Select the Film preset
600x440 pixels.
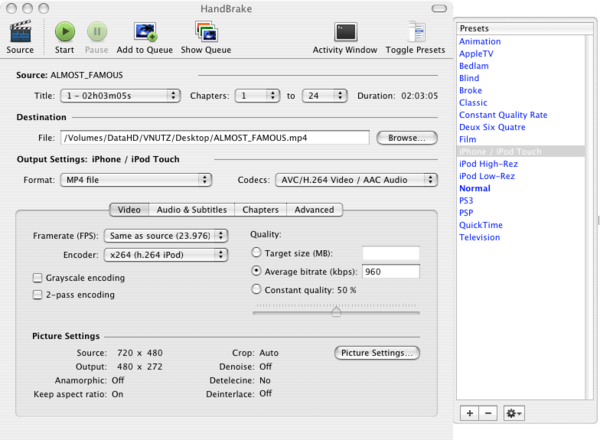point(520,139)
